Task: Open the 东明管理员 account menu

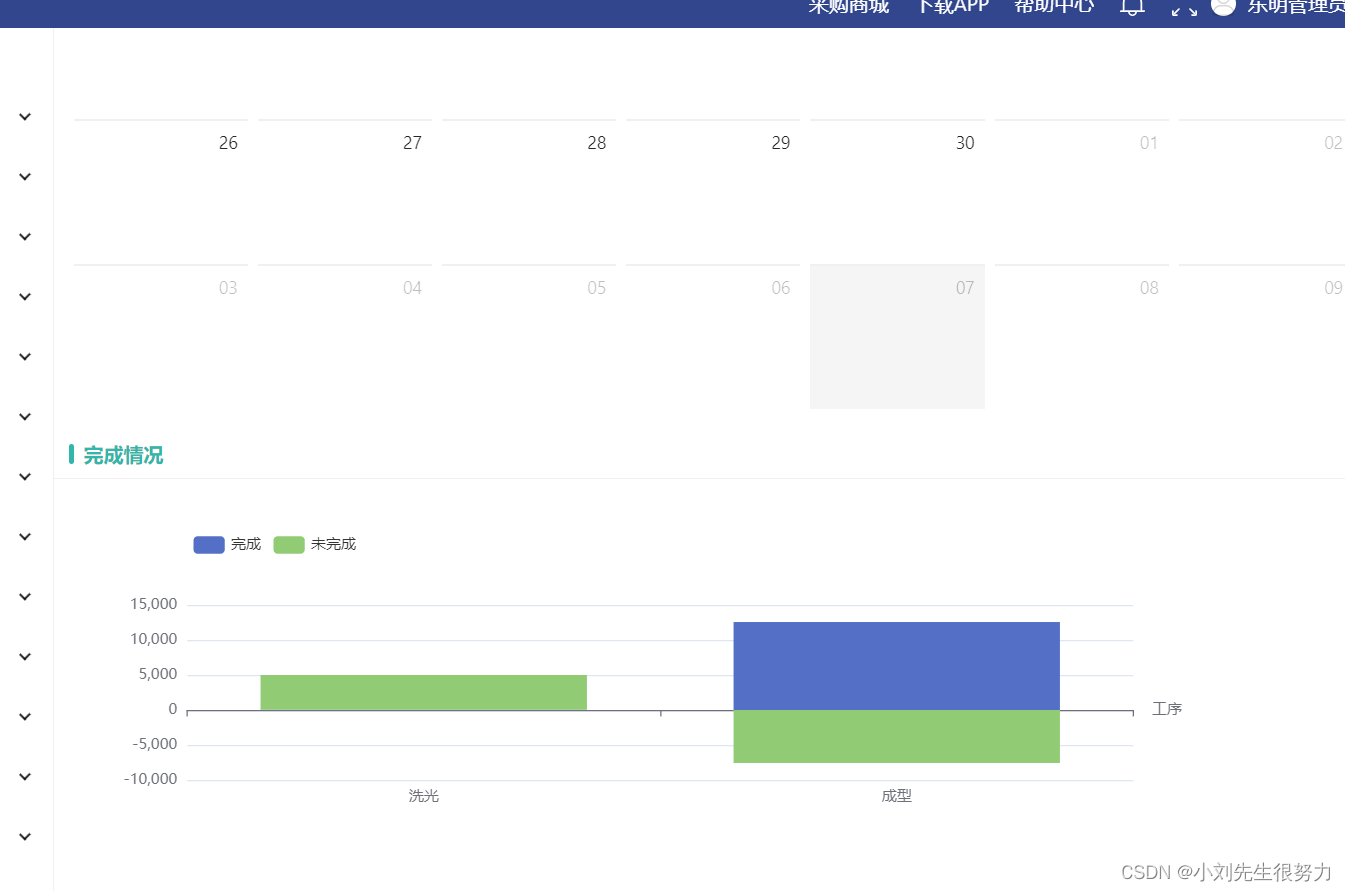Action: click(1295, 6)
